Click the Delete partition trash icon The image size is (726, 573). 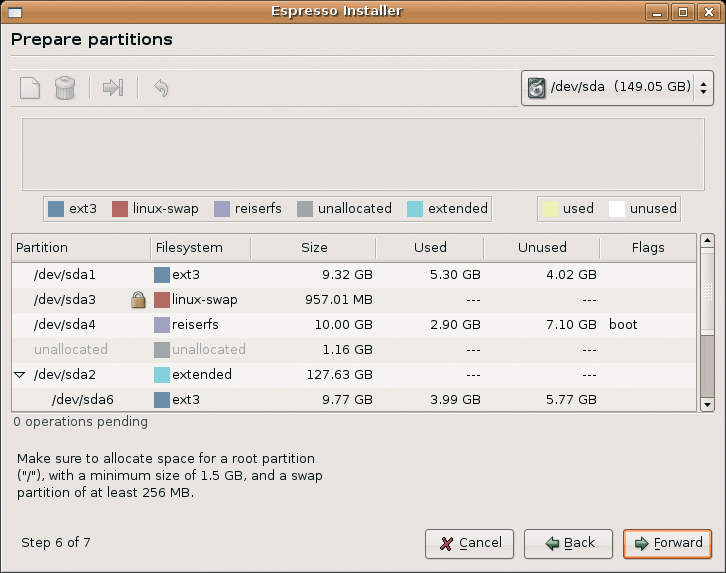point(65,88)
